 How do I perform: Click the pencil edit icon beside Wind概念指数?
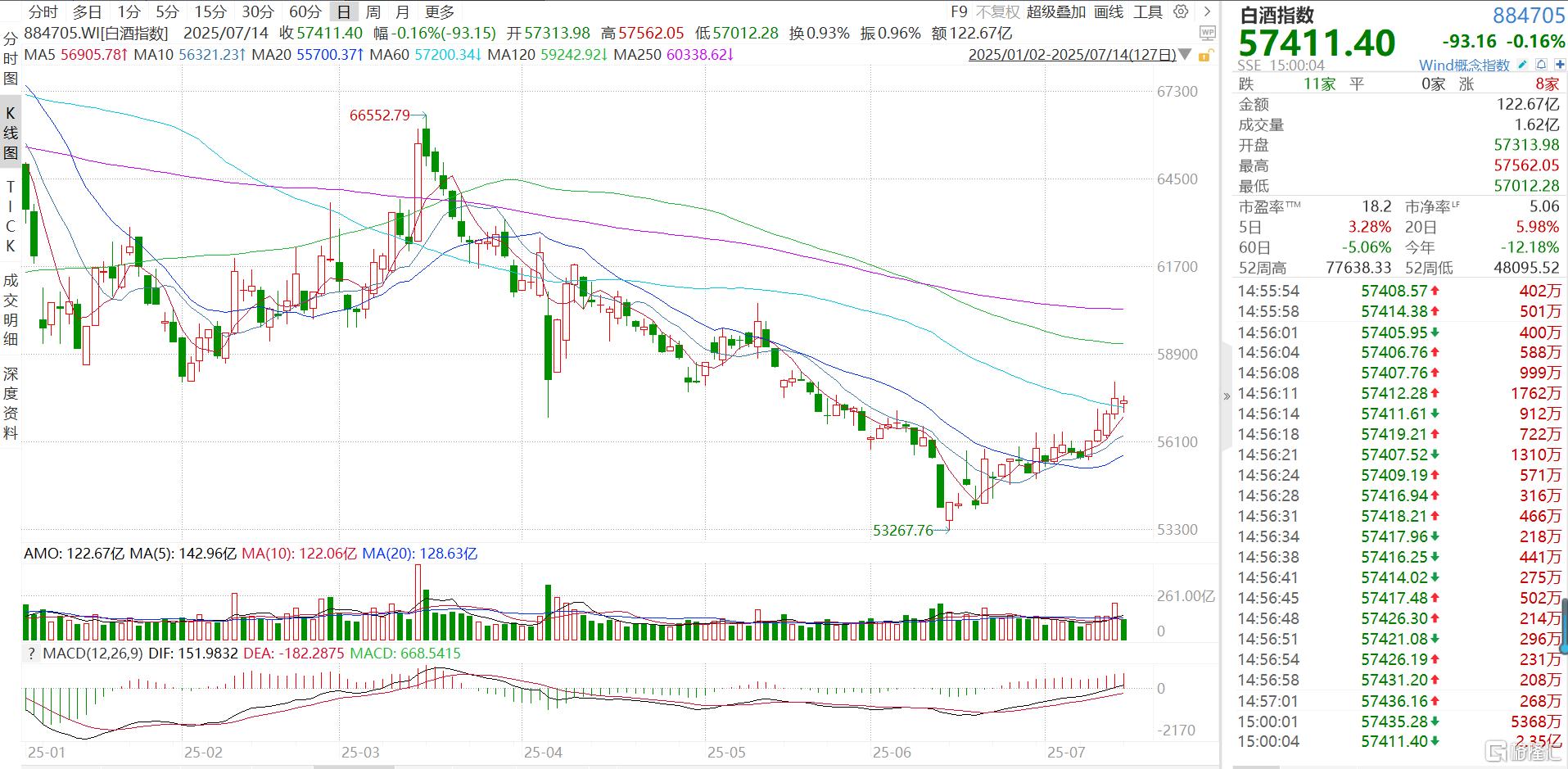click(x=1522, y=65)
